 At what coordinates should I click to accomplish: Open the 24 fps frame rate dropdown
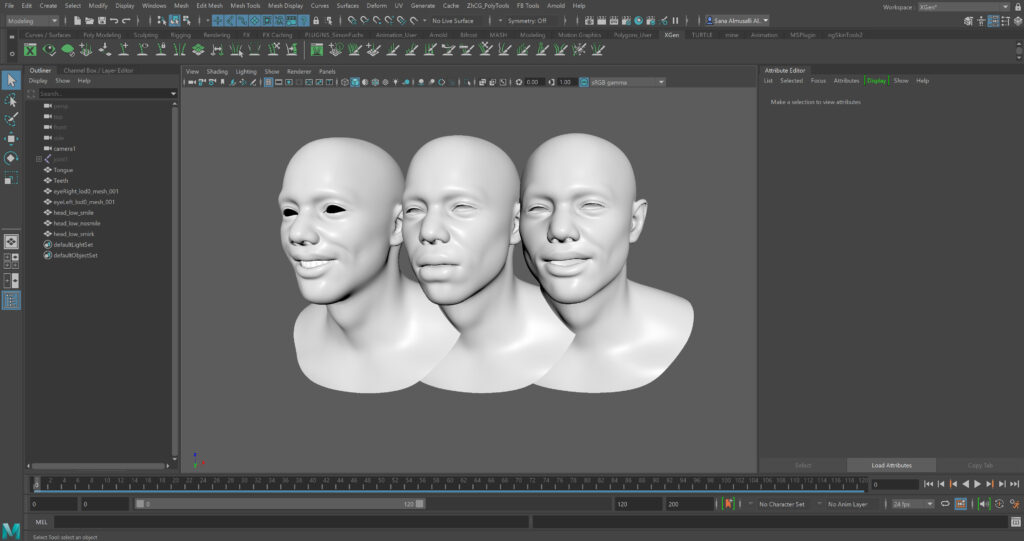click(914, 504)
